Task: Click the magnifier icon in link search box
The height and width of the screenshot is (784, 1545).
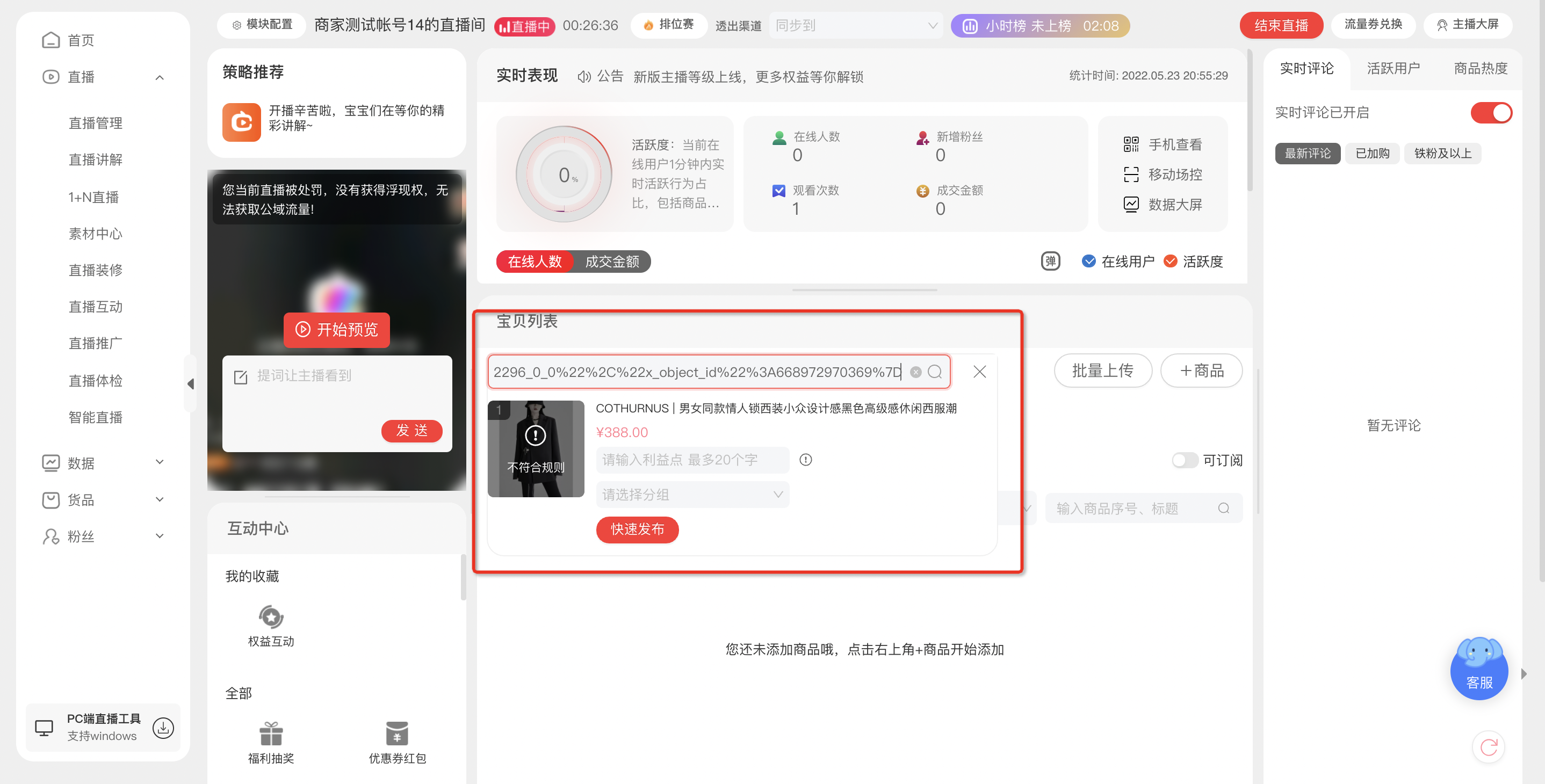Action: [934, 372]
